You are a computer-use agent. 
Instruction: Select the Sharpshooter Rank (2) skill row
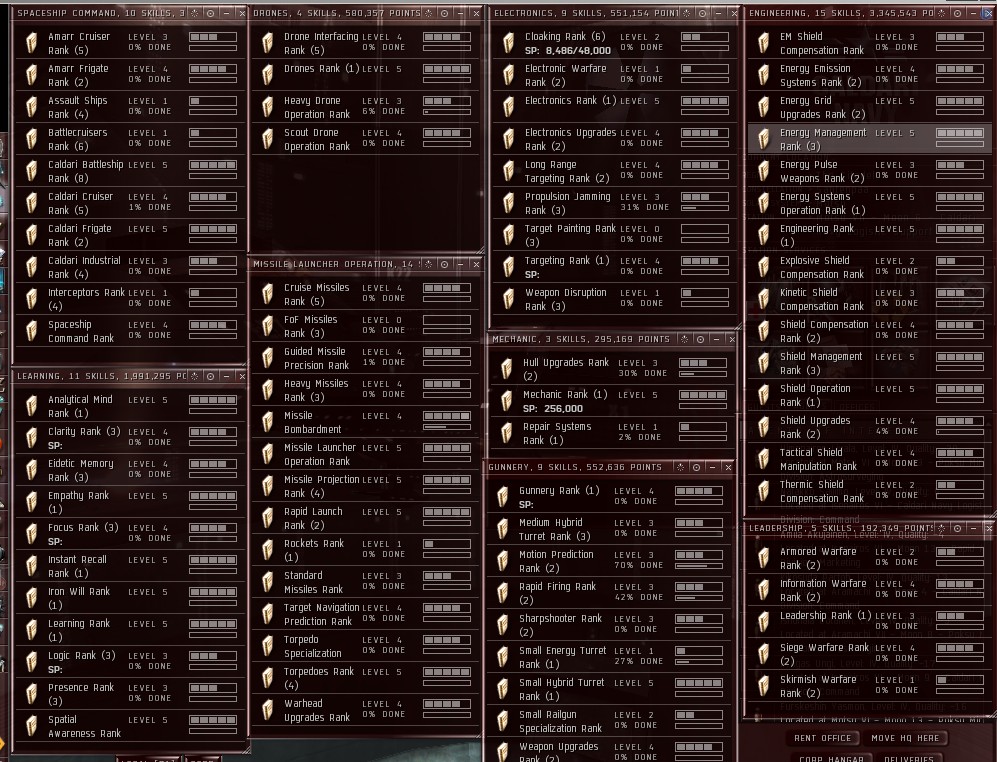click(x=610, y=625)
